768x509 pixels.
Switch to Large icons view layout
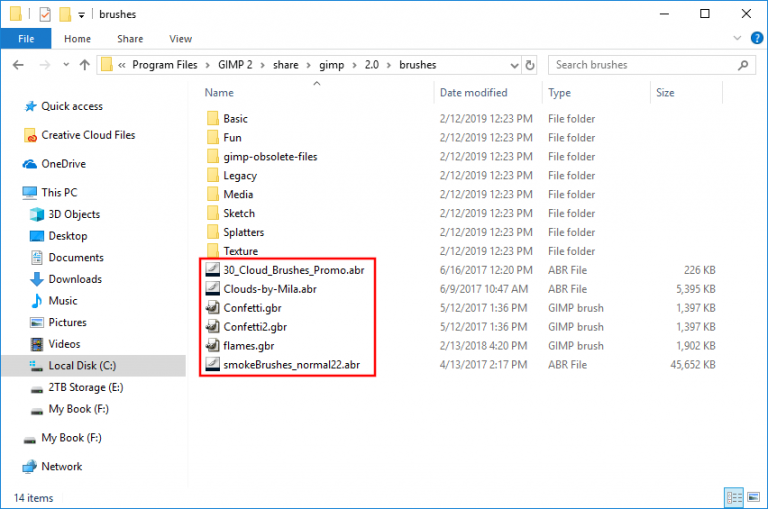click(x=754, y=498)
